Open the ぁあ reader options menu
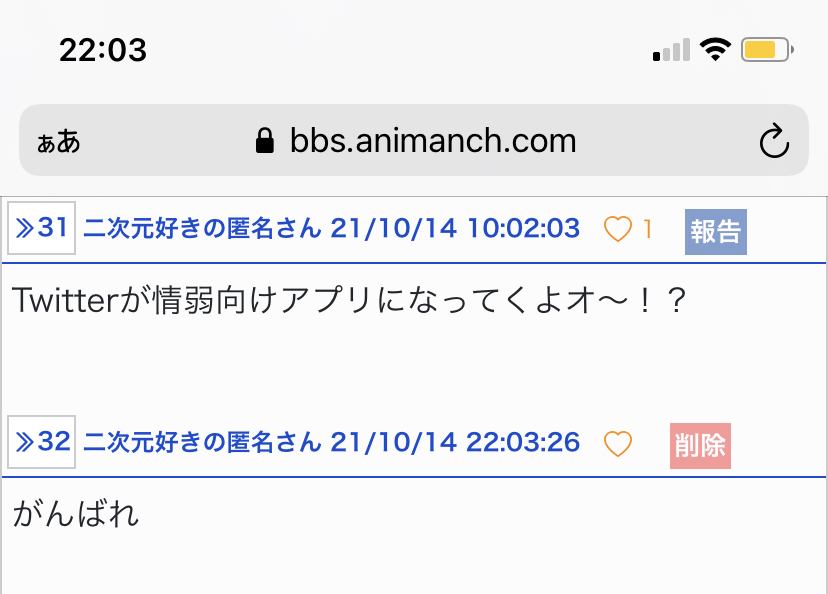The height and width of the screenshot is (594, 828). coord(58,141)
